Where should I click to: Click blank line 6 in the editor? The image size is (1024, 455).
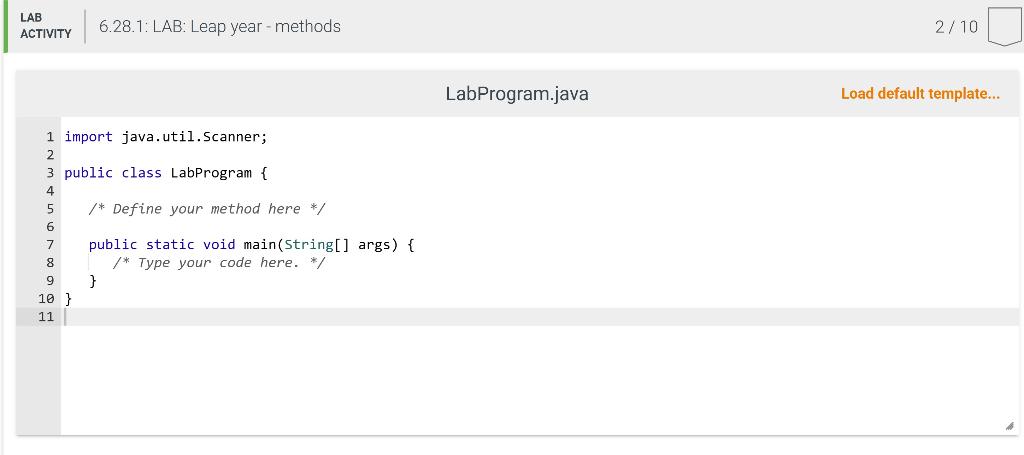(540, 227)
